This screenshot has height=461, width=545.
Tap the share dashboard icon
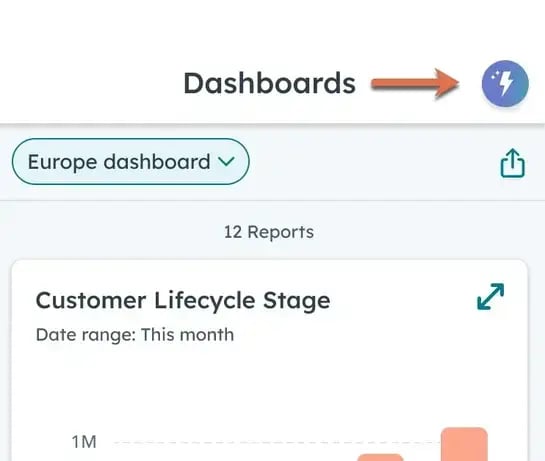[x=512, y=163]
